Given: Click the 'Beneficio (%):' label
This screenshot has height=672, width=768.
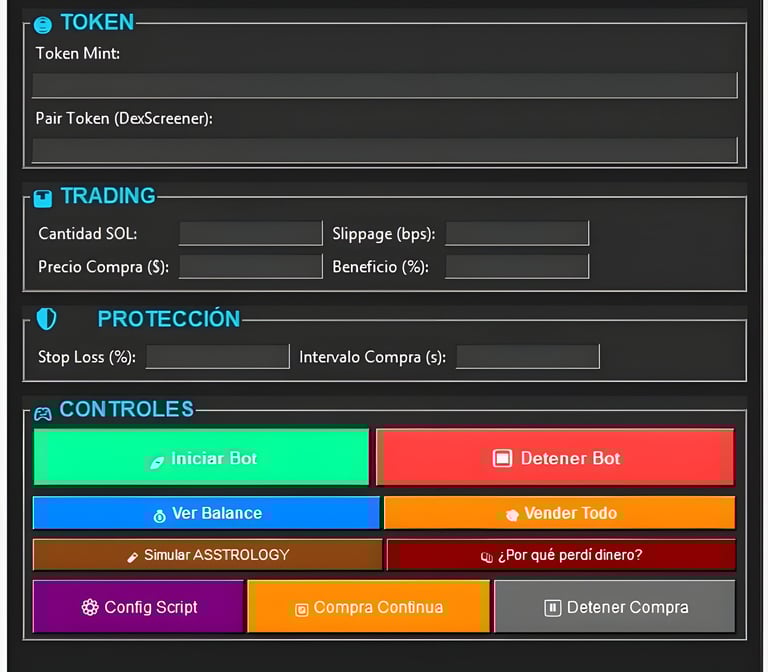Looking at the screenshot, I should (x=381, y=267).
